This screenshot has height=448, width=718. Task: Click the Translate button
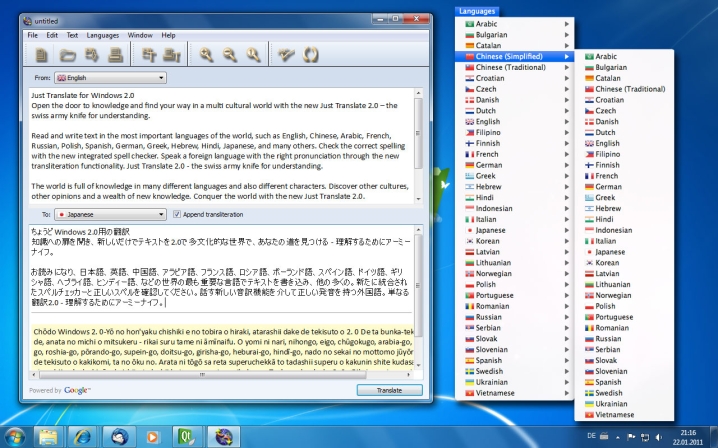(389, 390)
